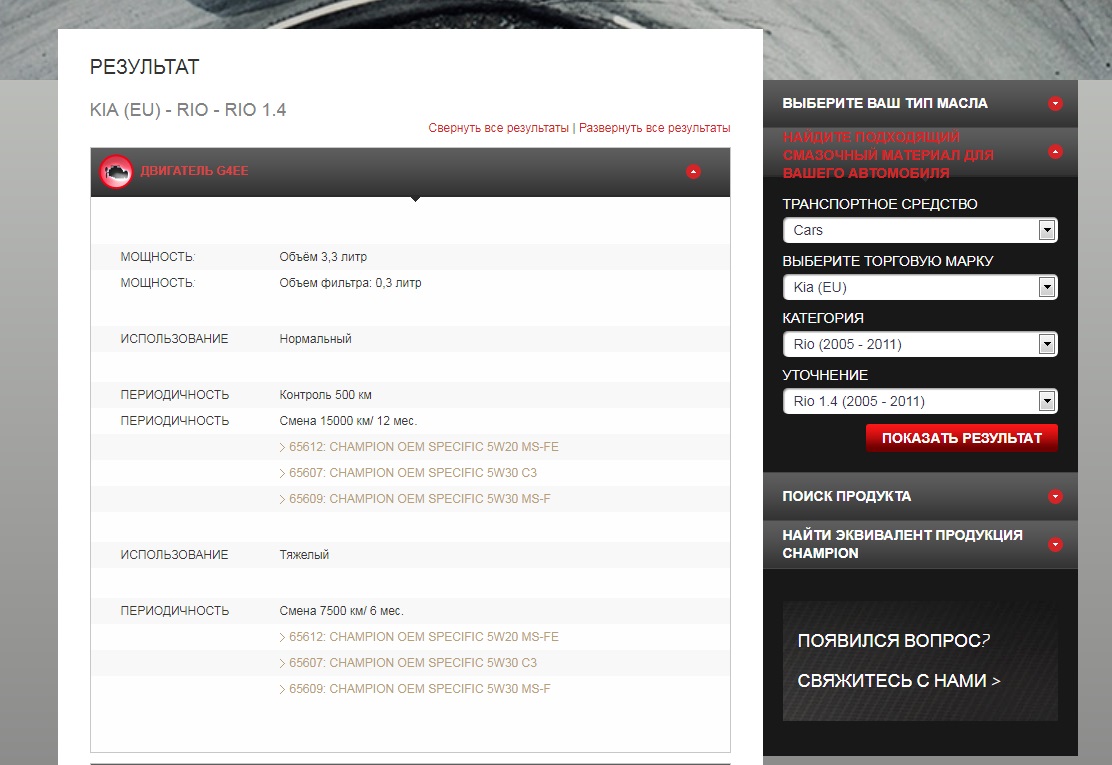Open the ДВИГАТЕЛЬ G4EE header title
The height and width of the screenshot is (765, 1112).
(194, 171)
